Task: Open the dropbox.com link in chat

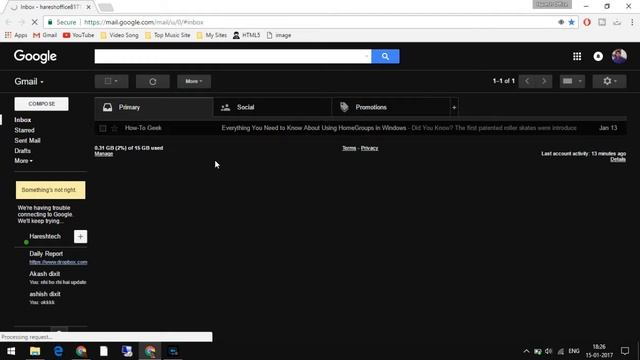Action: point(58,262)
